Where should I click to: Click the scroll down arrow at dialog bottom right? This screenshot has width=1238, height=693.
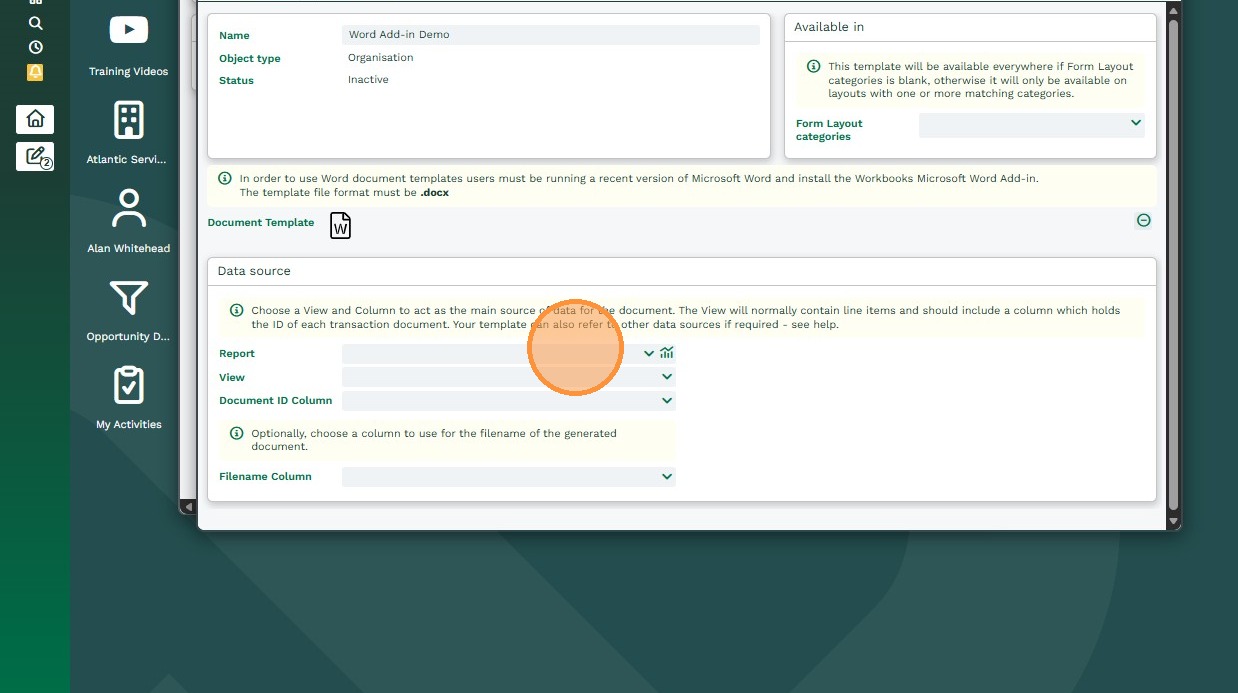click(1174, 521)
